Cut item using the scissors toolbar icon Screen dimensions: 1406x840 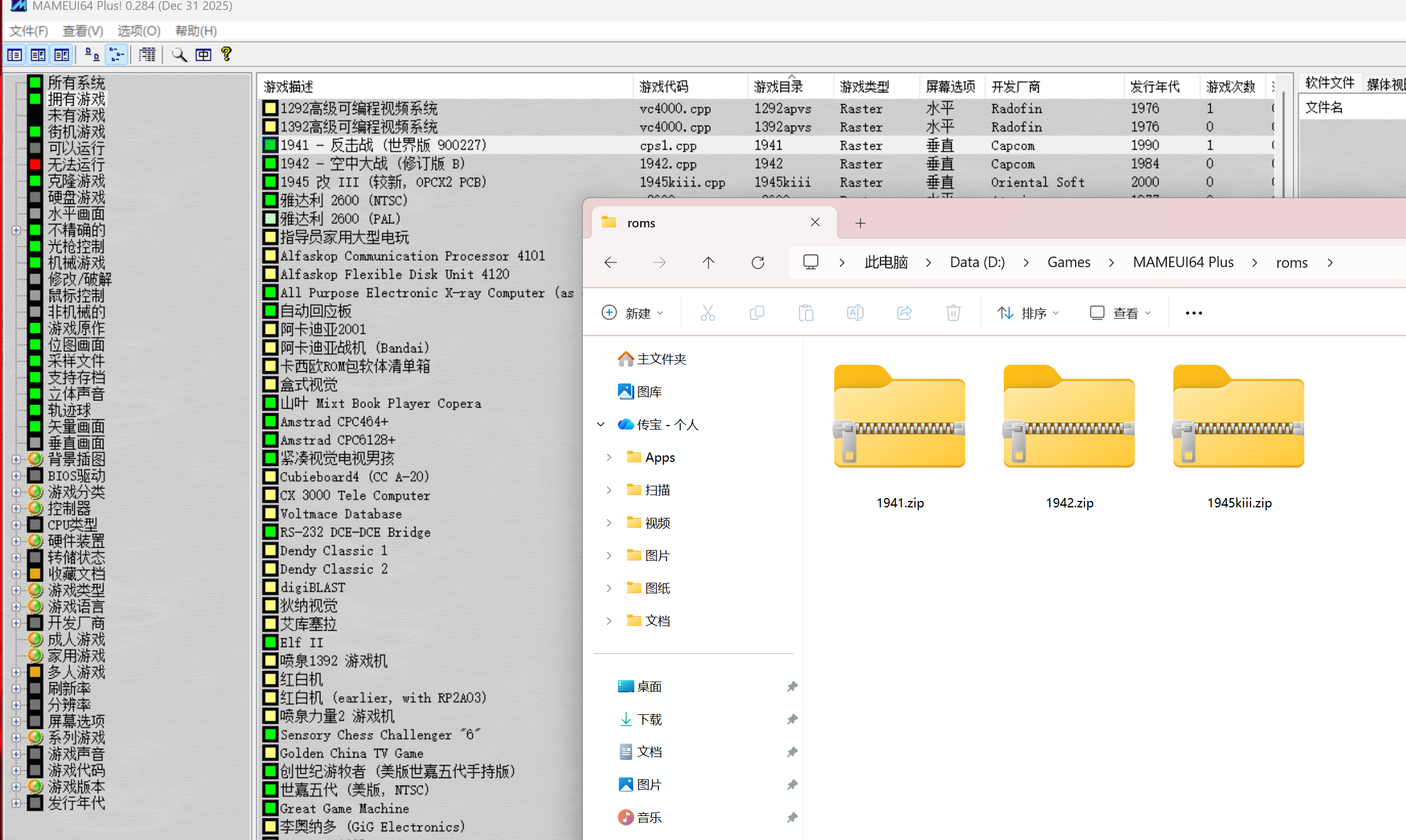708,313
